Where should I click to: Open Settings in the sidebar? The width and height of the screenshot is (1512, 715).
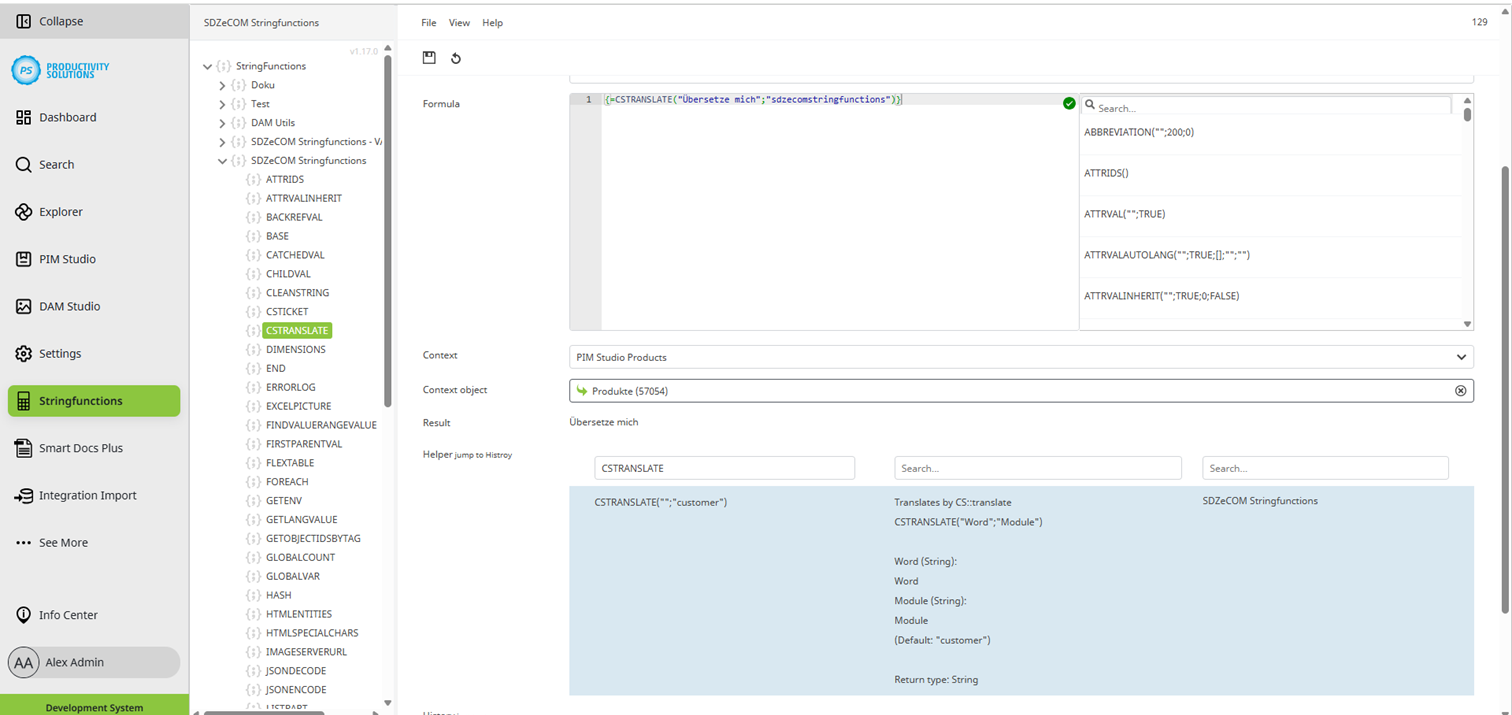[60, 353]
